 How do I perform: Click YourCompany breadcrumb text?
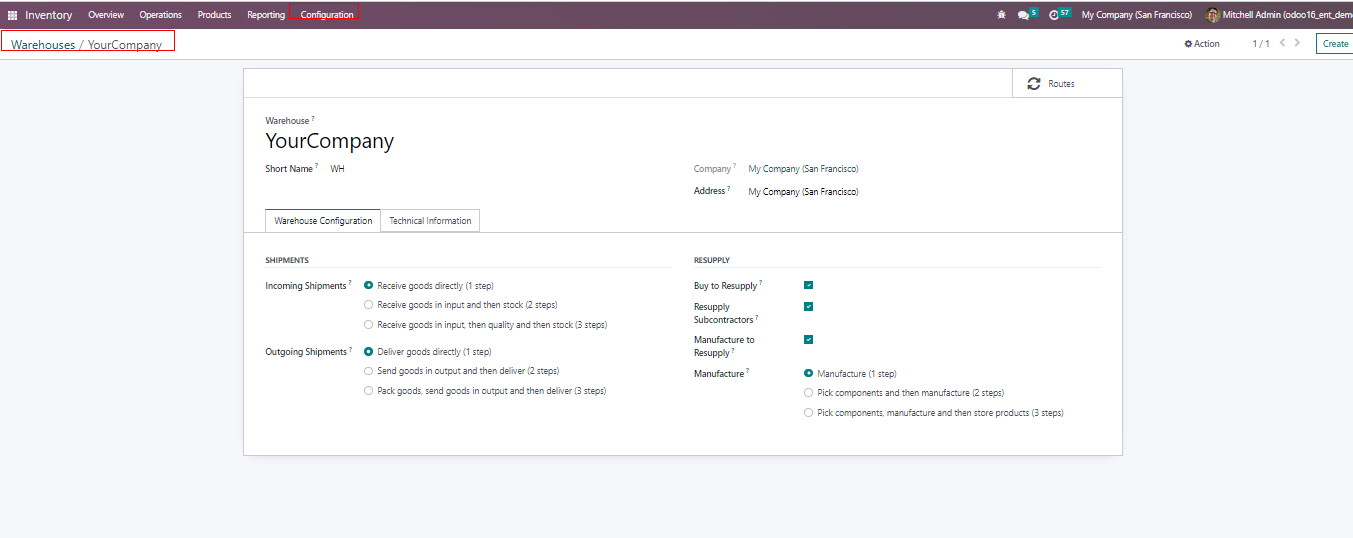125,45
